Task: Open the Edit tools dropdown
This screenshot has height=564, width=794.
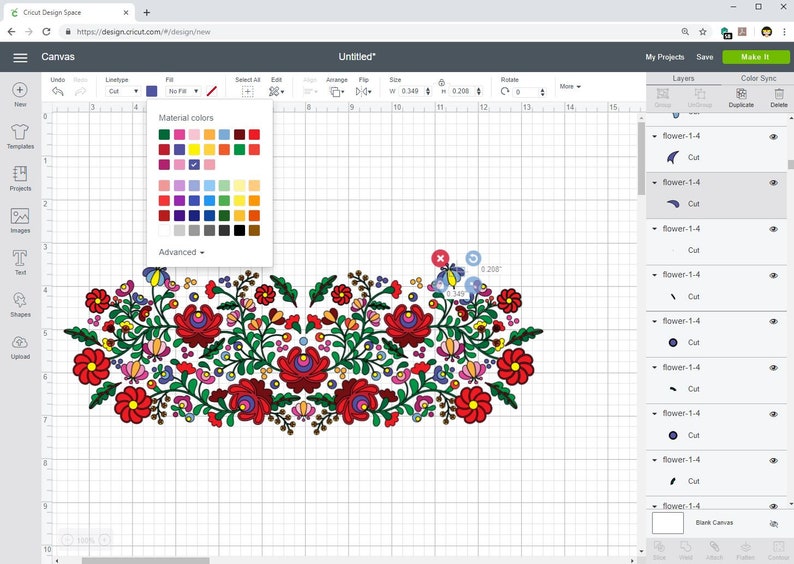Action: click(276, 92)
